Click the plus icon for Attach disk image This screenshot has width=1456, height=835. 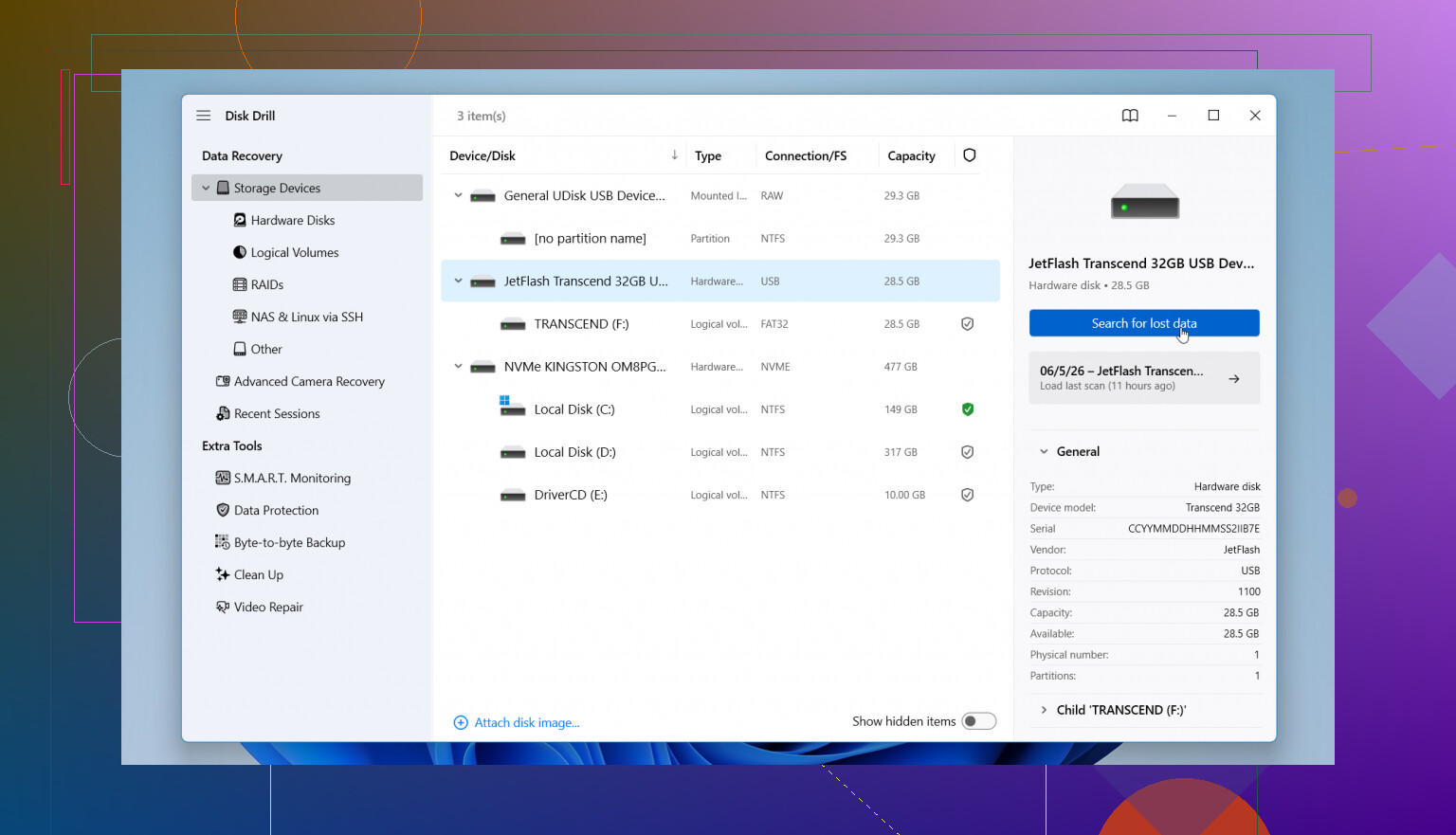click(x=461, y=722)
